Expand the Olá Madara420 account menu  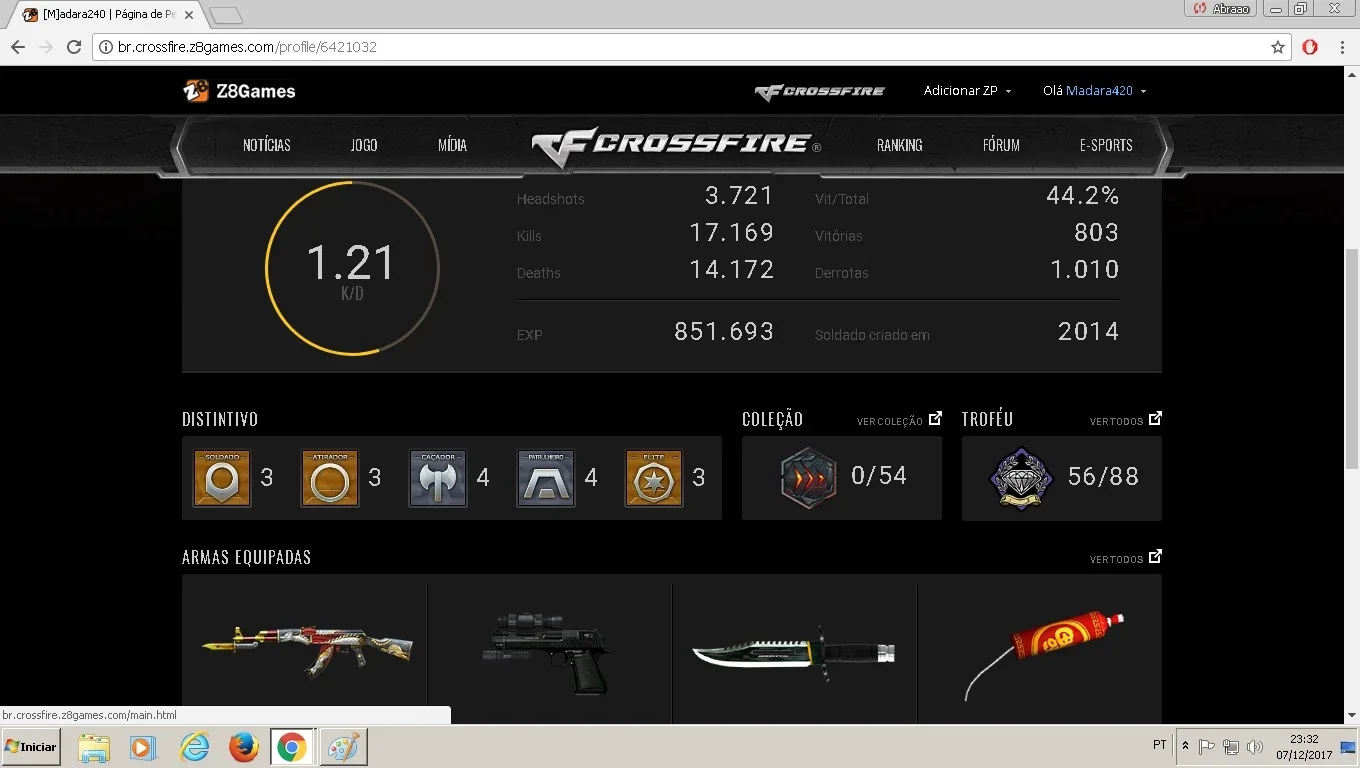[x=1094, y=91]
